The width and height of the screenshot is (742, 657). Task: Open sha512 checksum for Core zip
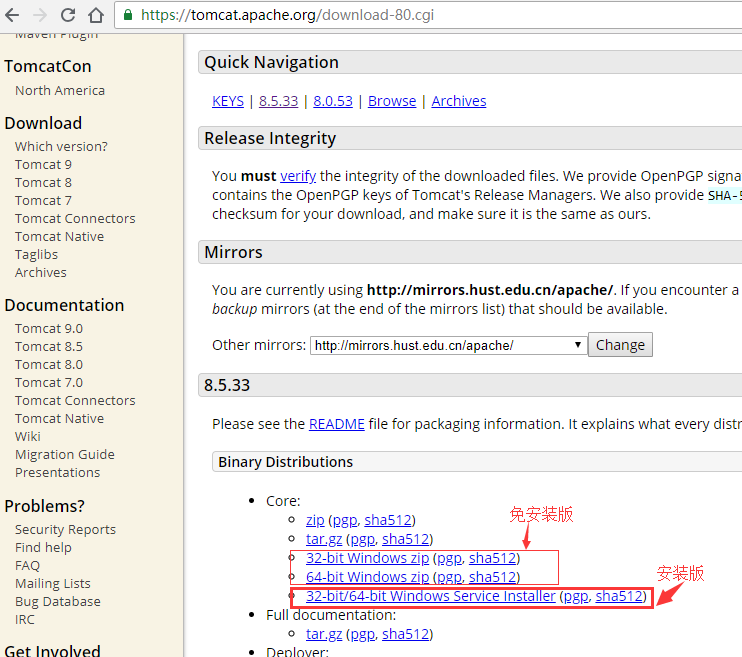[388, 520]
